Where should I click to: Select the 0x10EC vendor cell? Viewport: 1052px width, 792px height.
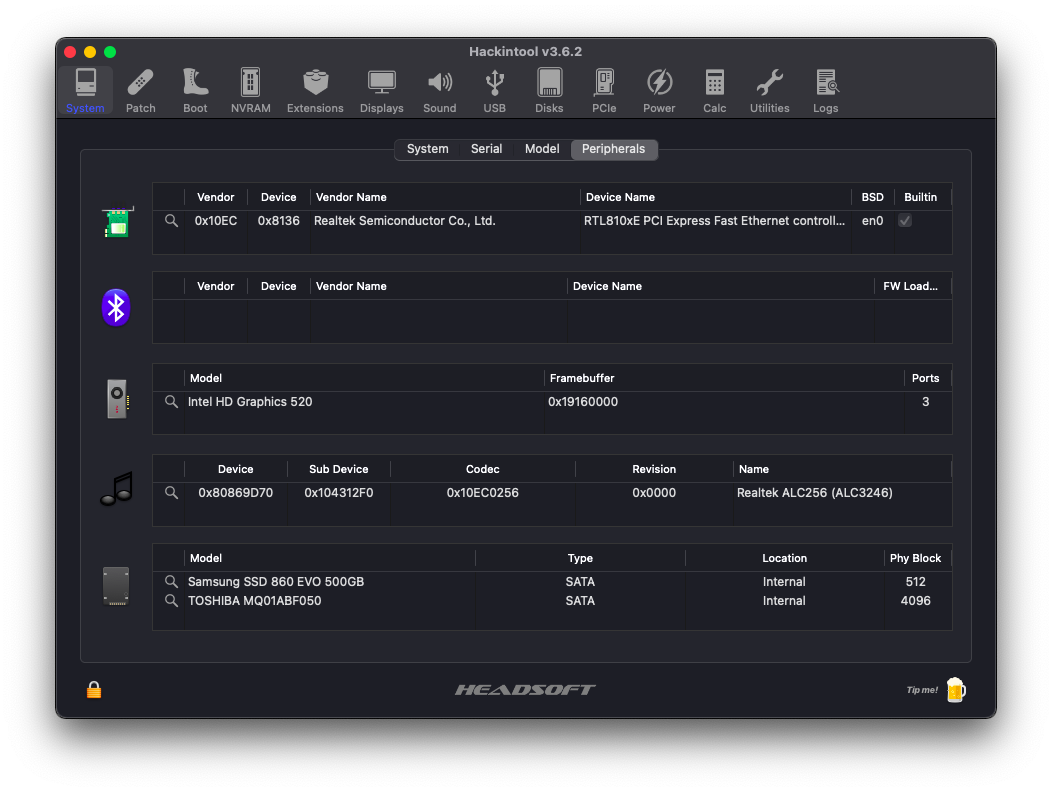[x=215, y=221]
